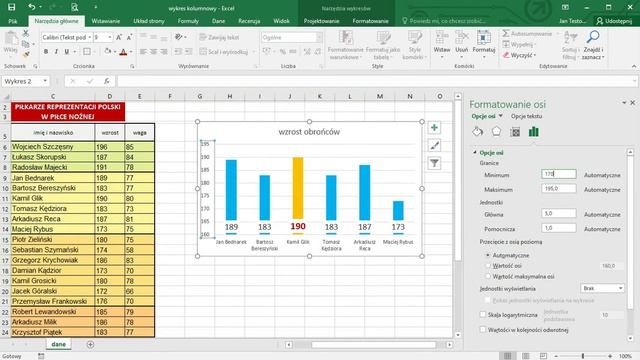Click Automatyczne reset beside Pomocnicza
Viewport: 640px width, 360px height.
(602, 229)
